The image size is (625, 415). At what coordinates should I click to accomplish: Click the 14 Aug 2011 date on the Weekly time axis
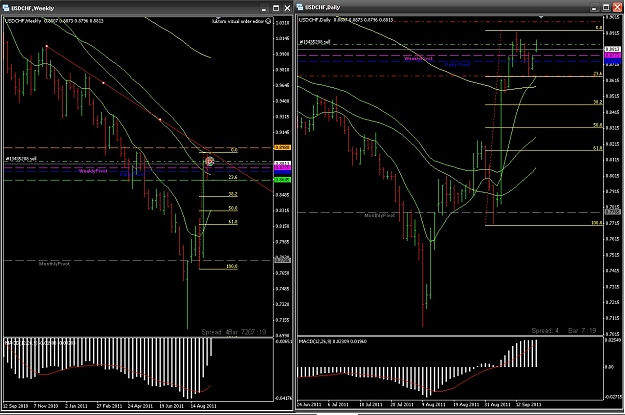(203, 406)
